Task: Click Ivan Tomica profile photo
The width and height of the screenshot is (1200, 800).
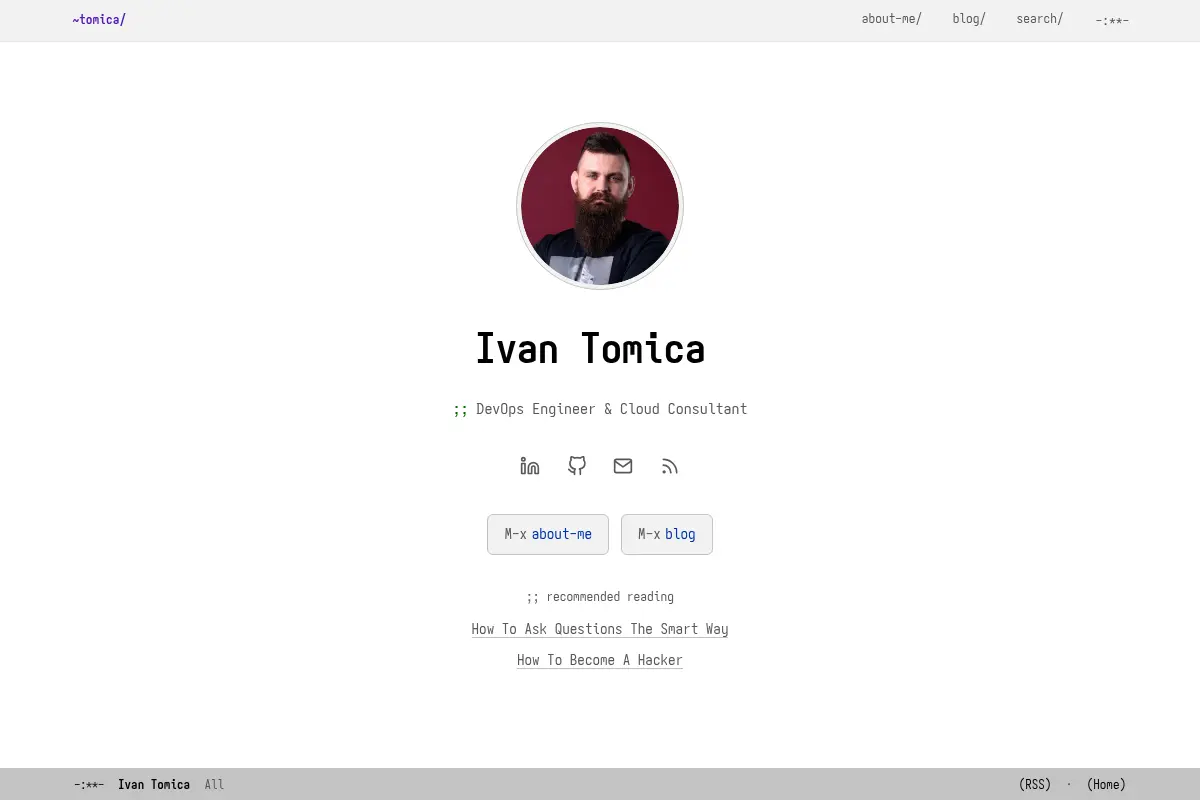Action: (600, 206)
